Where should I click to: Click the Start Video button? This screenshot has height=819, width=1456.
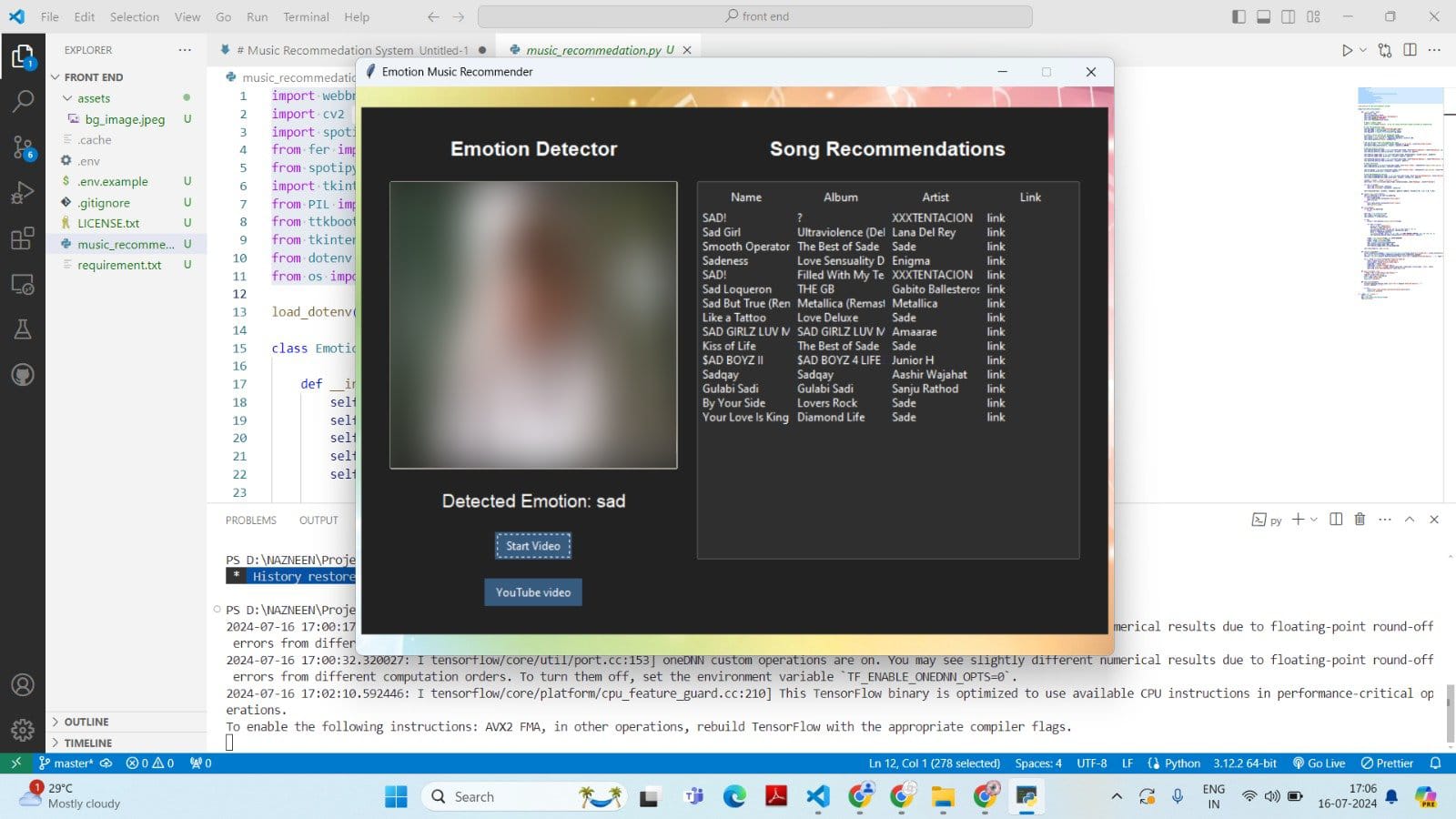(533, 546)
